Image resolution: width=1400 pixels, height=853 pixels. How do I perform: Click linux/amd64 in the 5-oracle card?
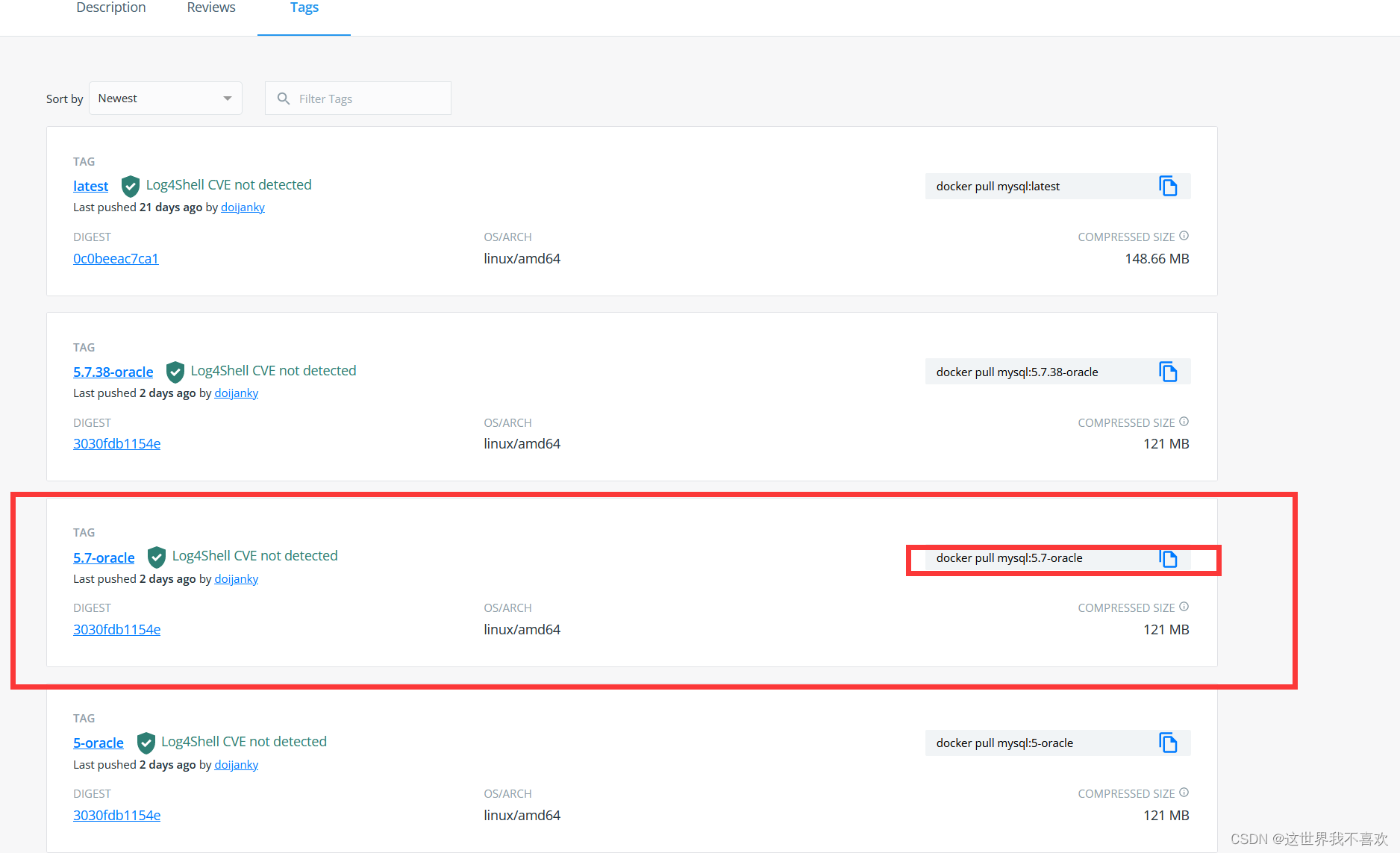[x=522, y=815]
